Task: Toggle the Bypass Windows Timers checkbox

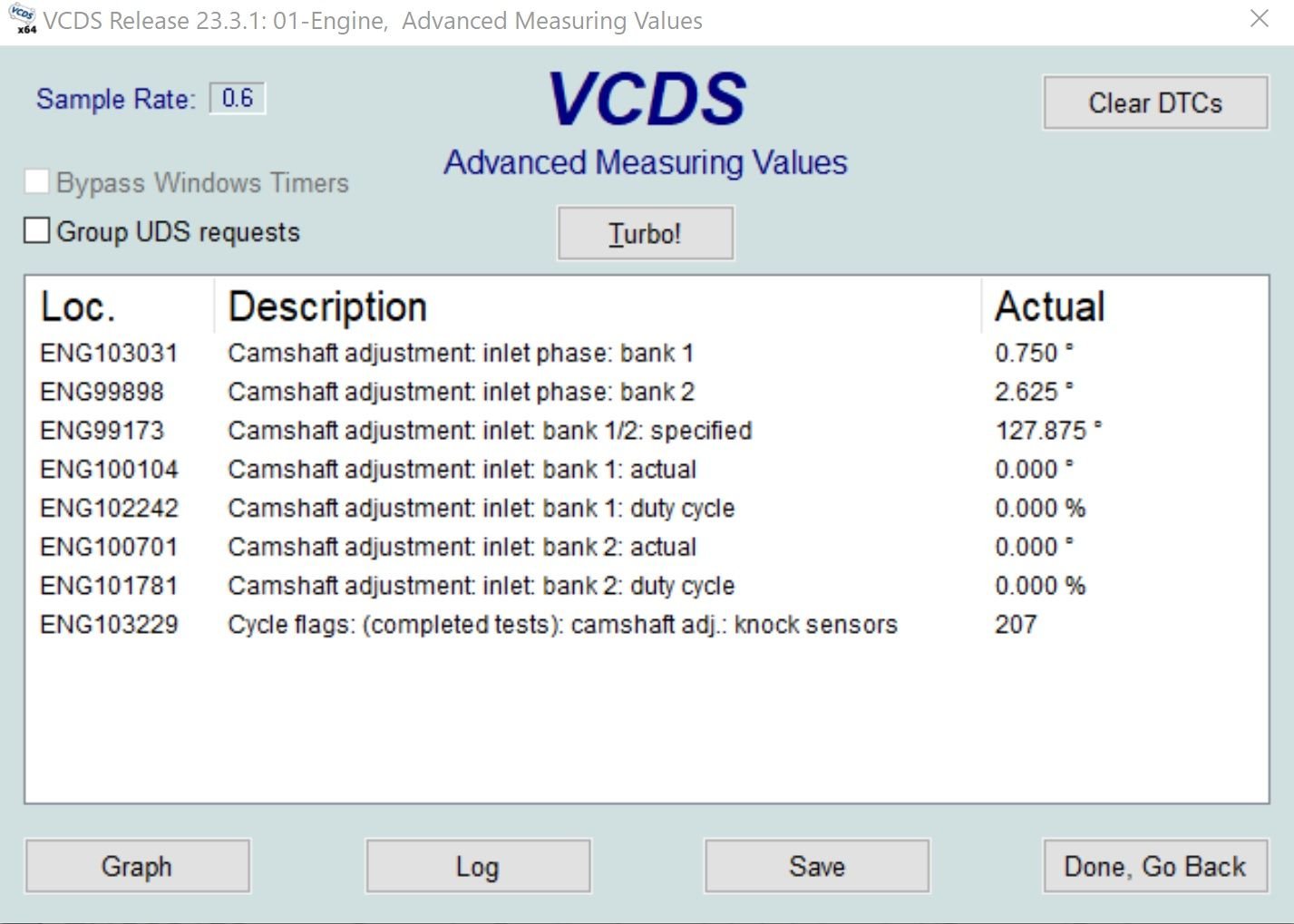Action: 36,181
